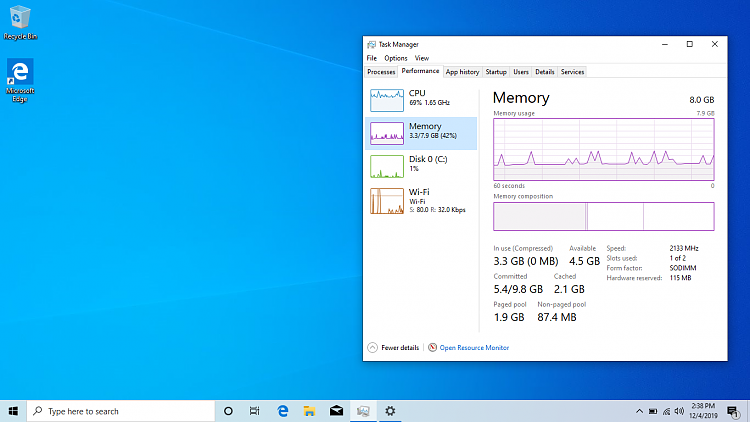
Task: Click the Open Resource Monitor link
Action: 474,348
